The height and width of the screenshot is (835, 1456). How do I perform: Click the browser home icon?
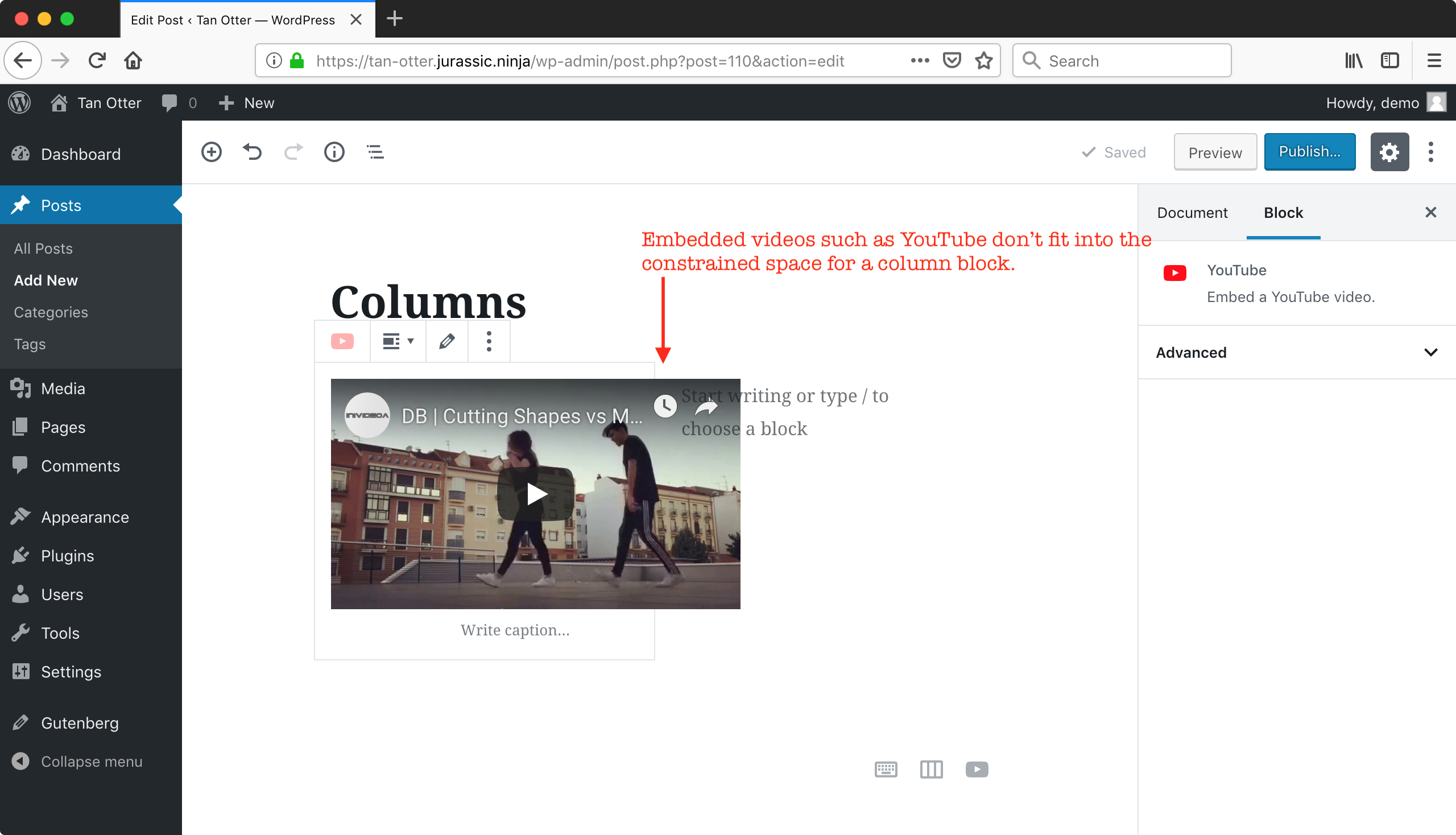click(x=133, y=60)
